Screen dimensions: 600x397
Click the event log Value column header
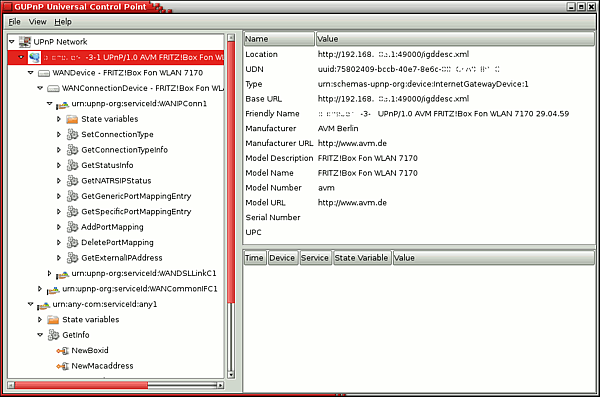tap(493, 258)
